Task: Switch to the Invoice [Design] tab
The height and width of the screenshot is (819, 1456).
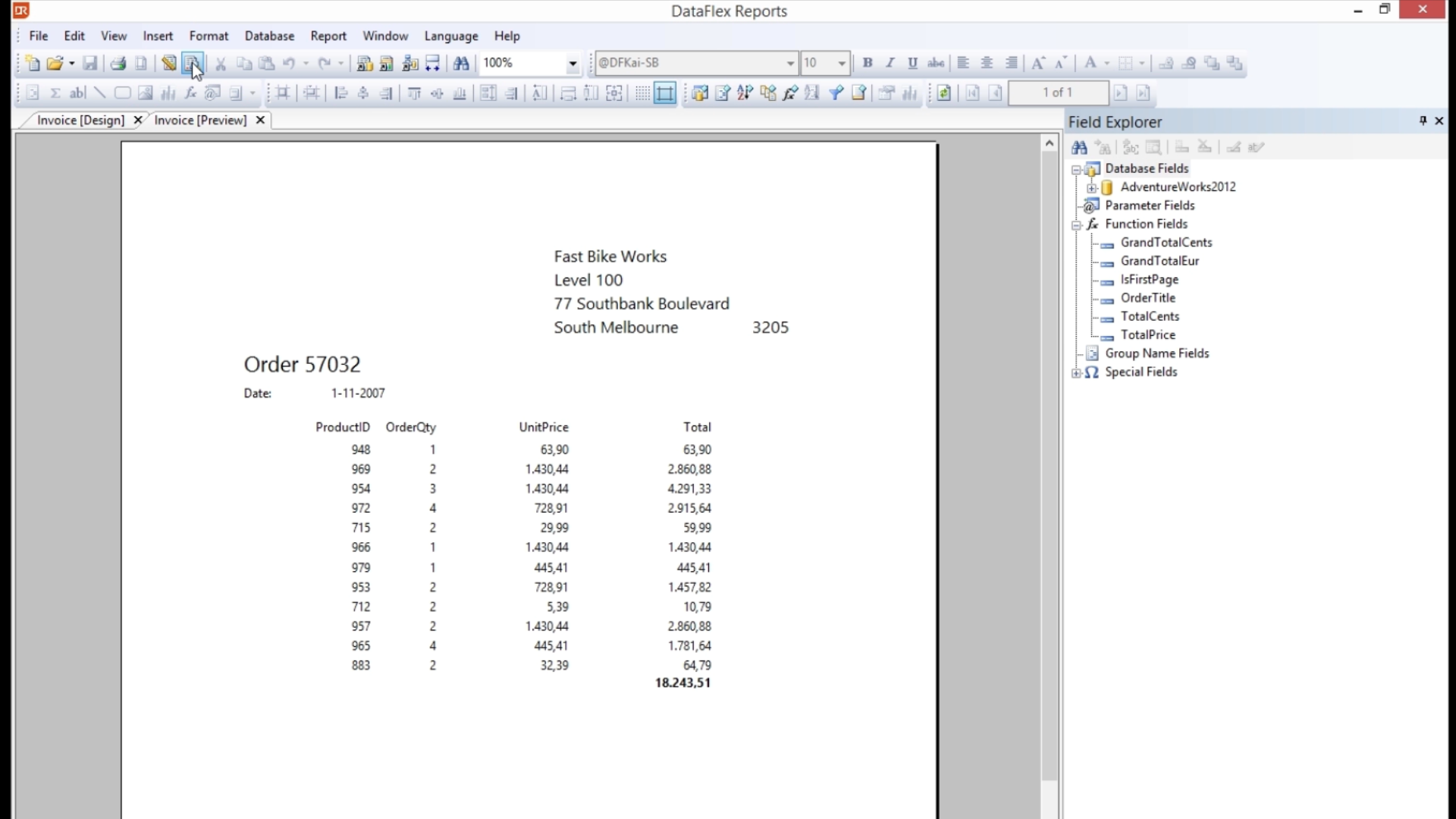Action: click(80, 120)
